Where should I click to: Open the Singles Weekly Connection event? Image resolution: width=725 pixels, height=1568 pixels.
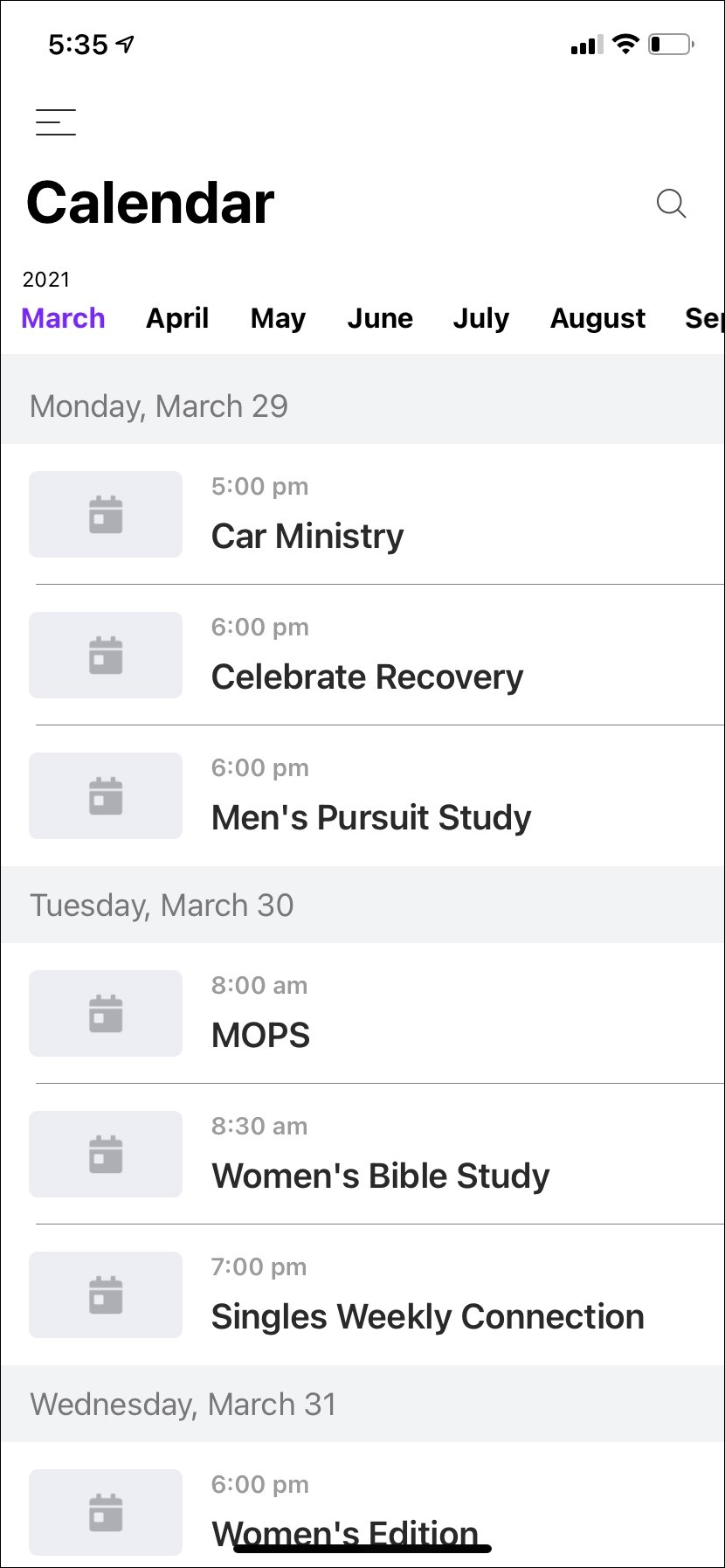428,1316
